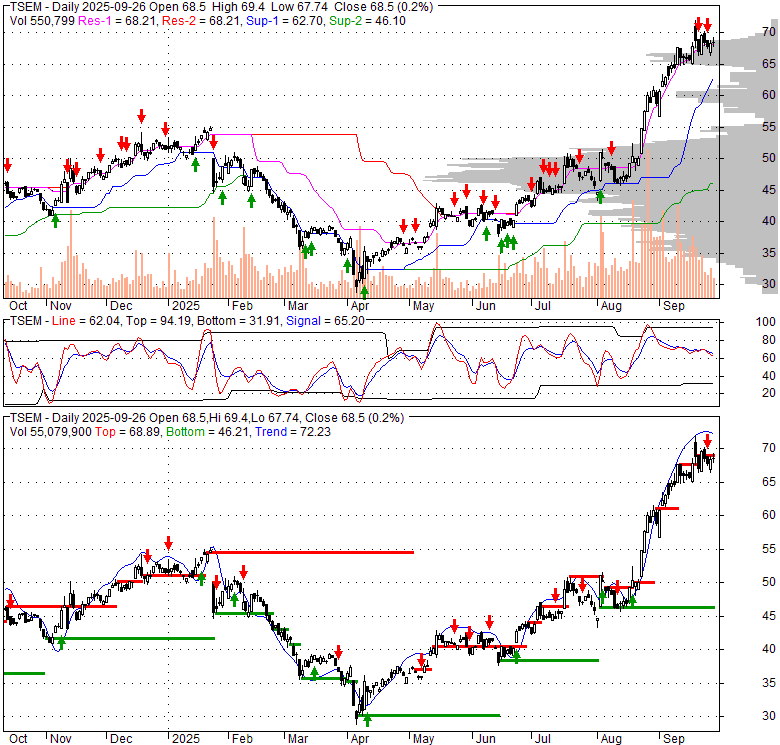780x745 pixels.
Task: Select the 30 price label on top chart
Action: pyautogui.click(x=769, y=283)
